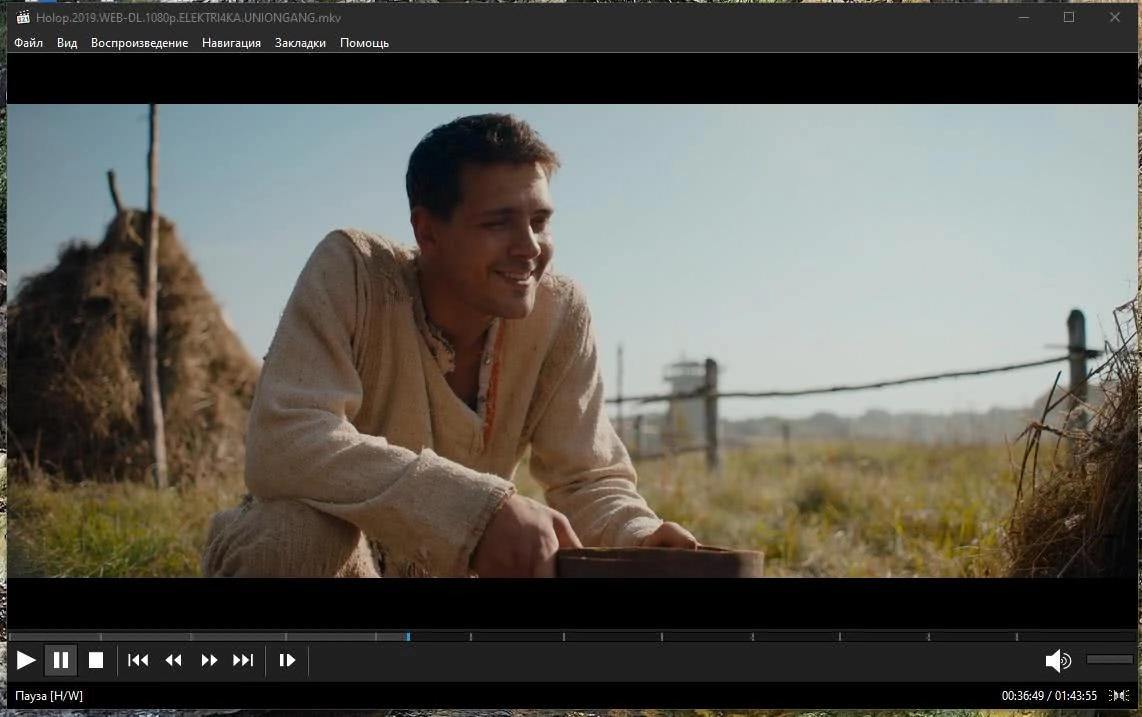Start playback with the Play button
Screen dimensions: 1142x717
pos(26,660)
